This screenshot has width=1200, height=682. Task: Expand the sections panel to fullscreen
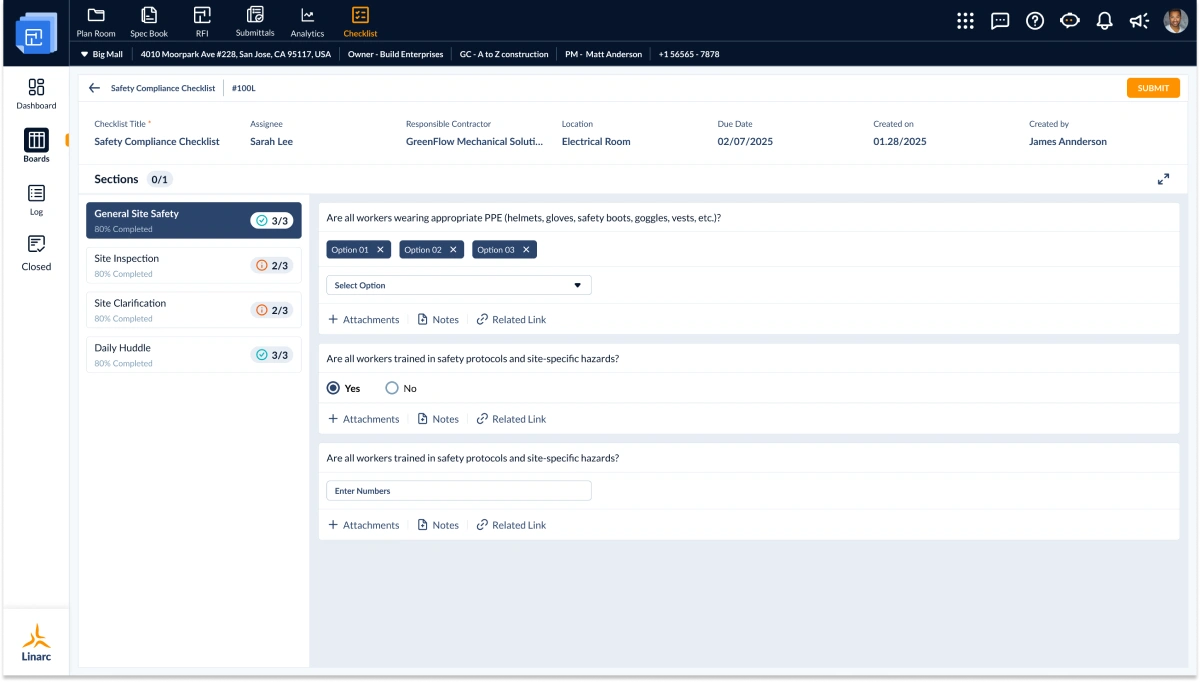coord(1163,179)
